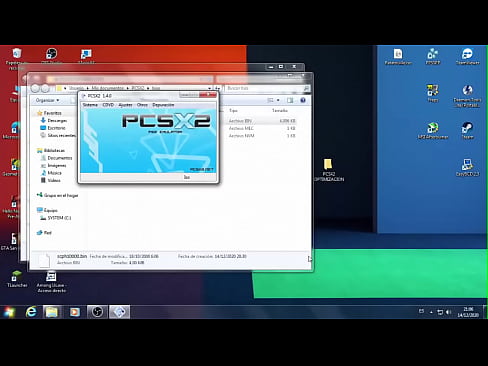Image resolution: width=488 pixels, height=366 pixels.
Task: Click the OBS Studio taskbar icon
Action: point(97,312)
